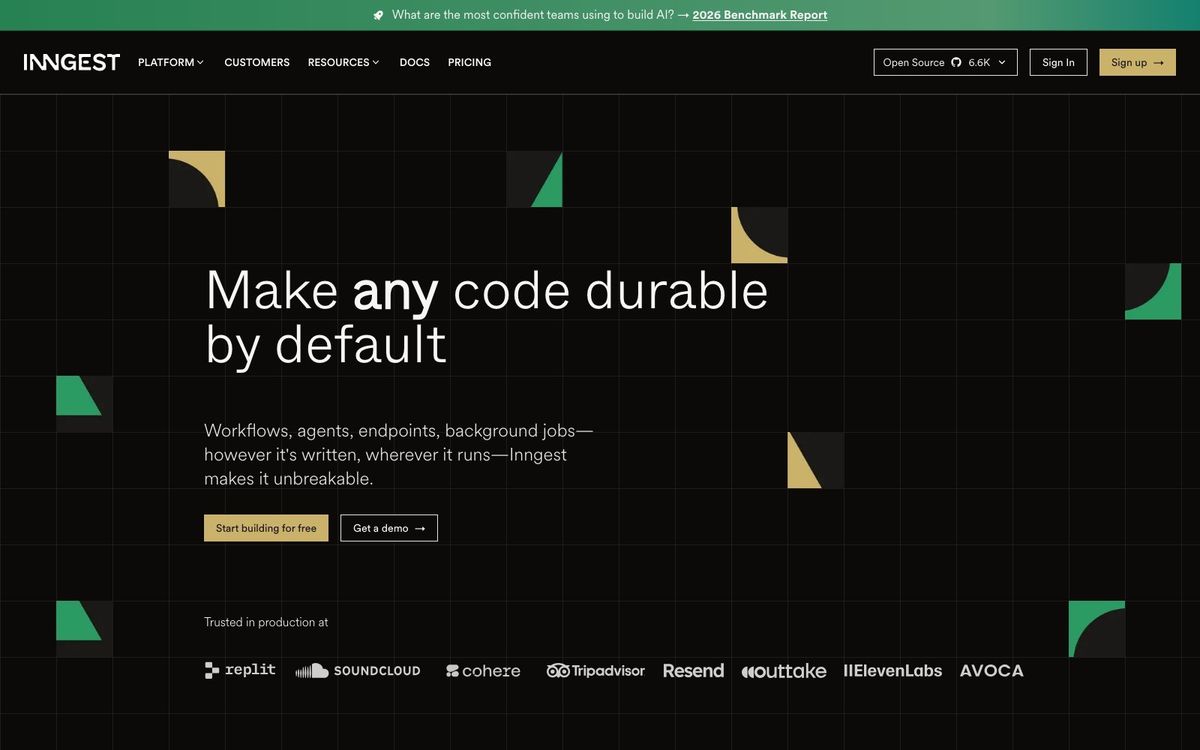
Task: Click the 6.6K stars count
Action: 979,62
